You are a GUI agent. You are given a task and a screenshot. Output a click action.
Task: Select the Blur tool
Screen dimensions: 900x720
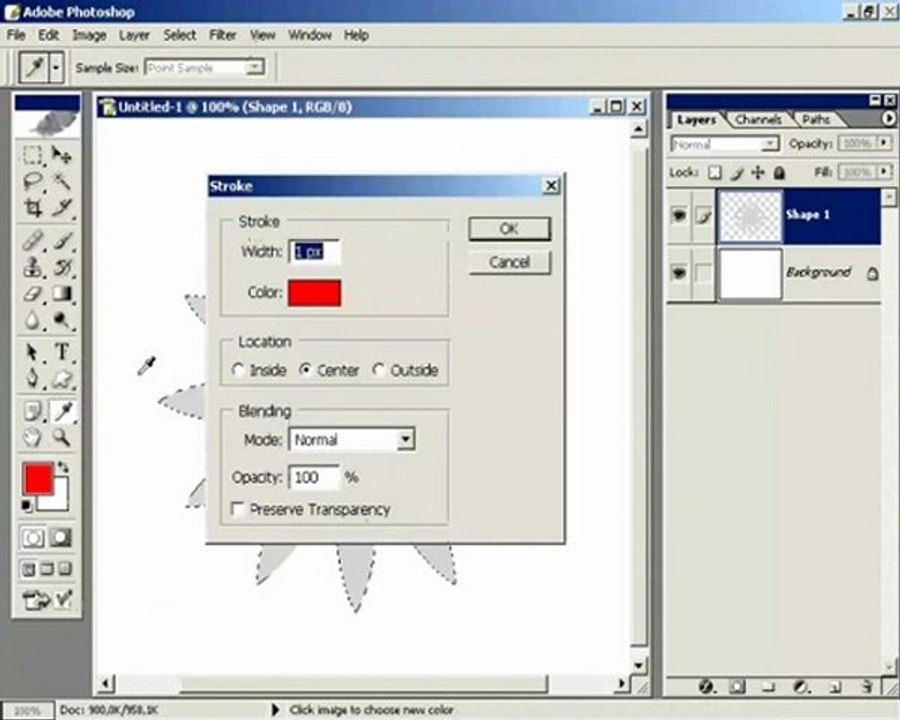(32, 320)
